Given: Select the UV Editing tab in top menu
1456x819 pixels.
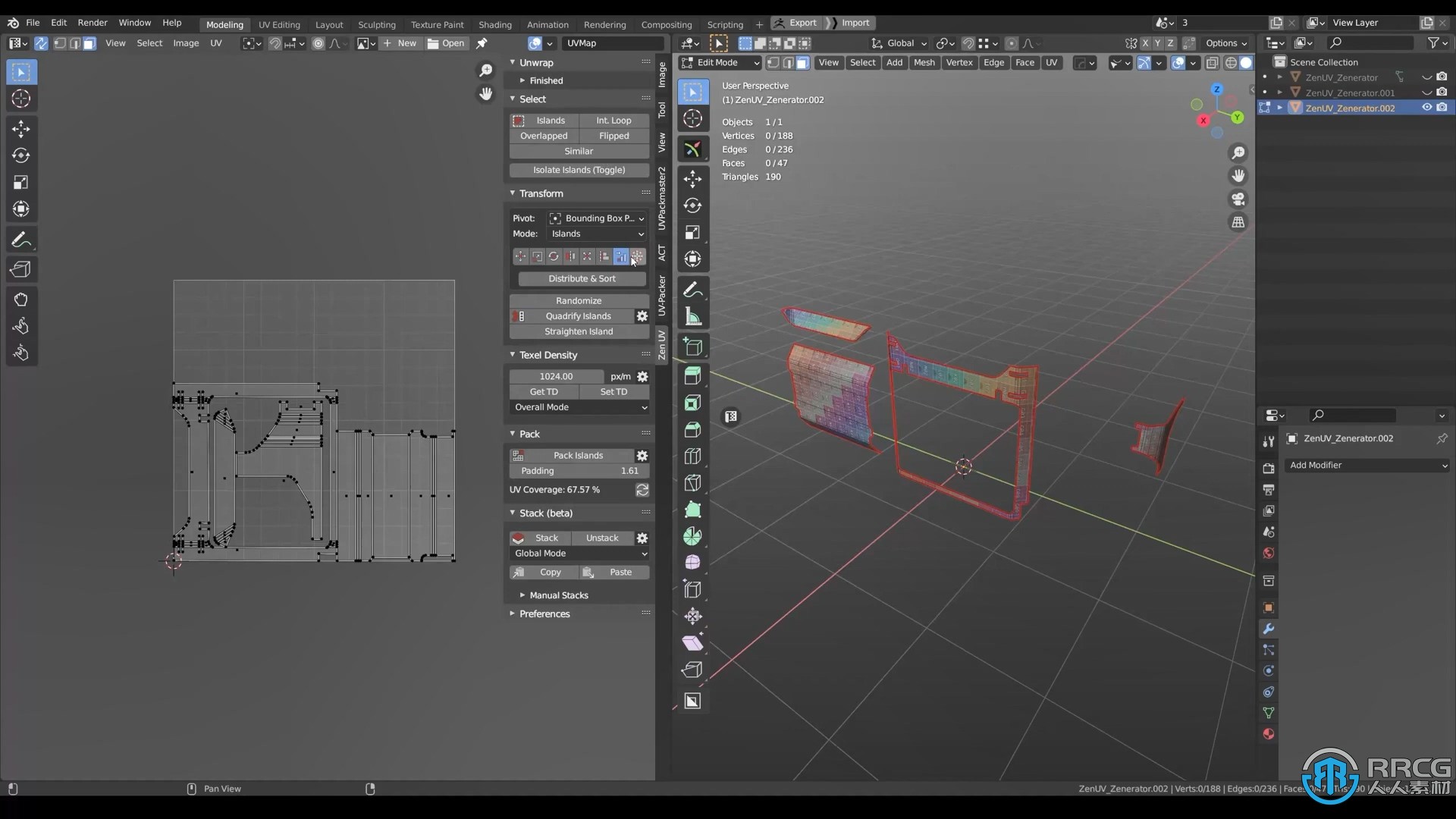Looking at the screenshot, I should click(279, 24).
